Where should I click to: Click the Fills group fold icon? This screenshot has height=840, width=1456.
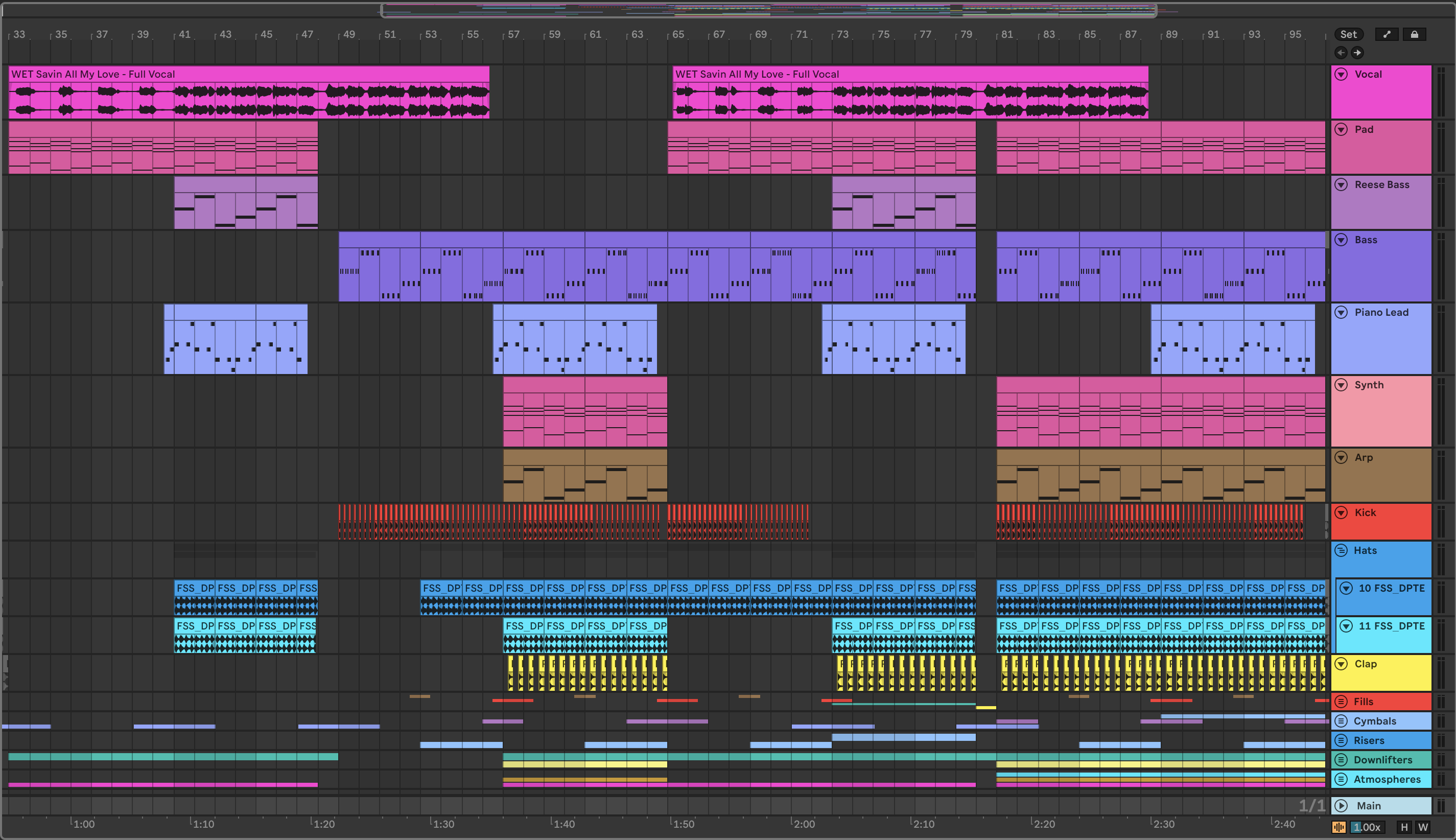1341,702
